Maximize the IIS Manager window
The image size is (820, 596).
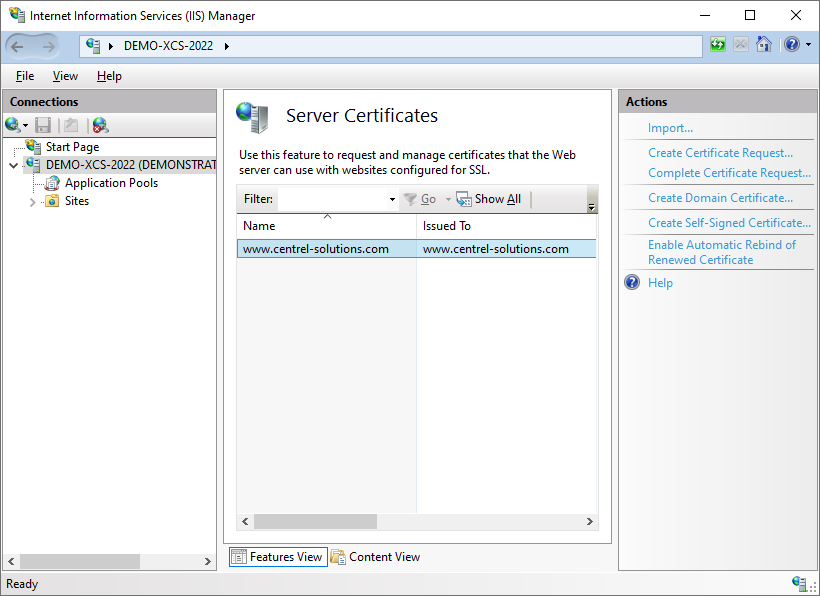coord(750,15)
